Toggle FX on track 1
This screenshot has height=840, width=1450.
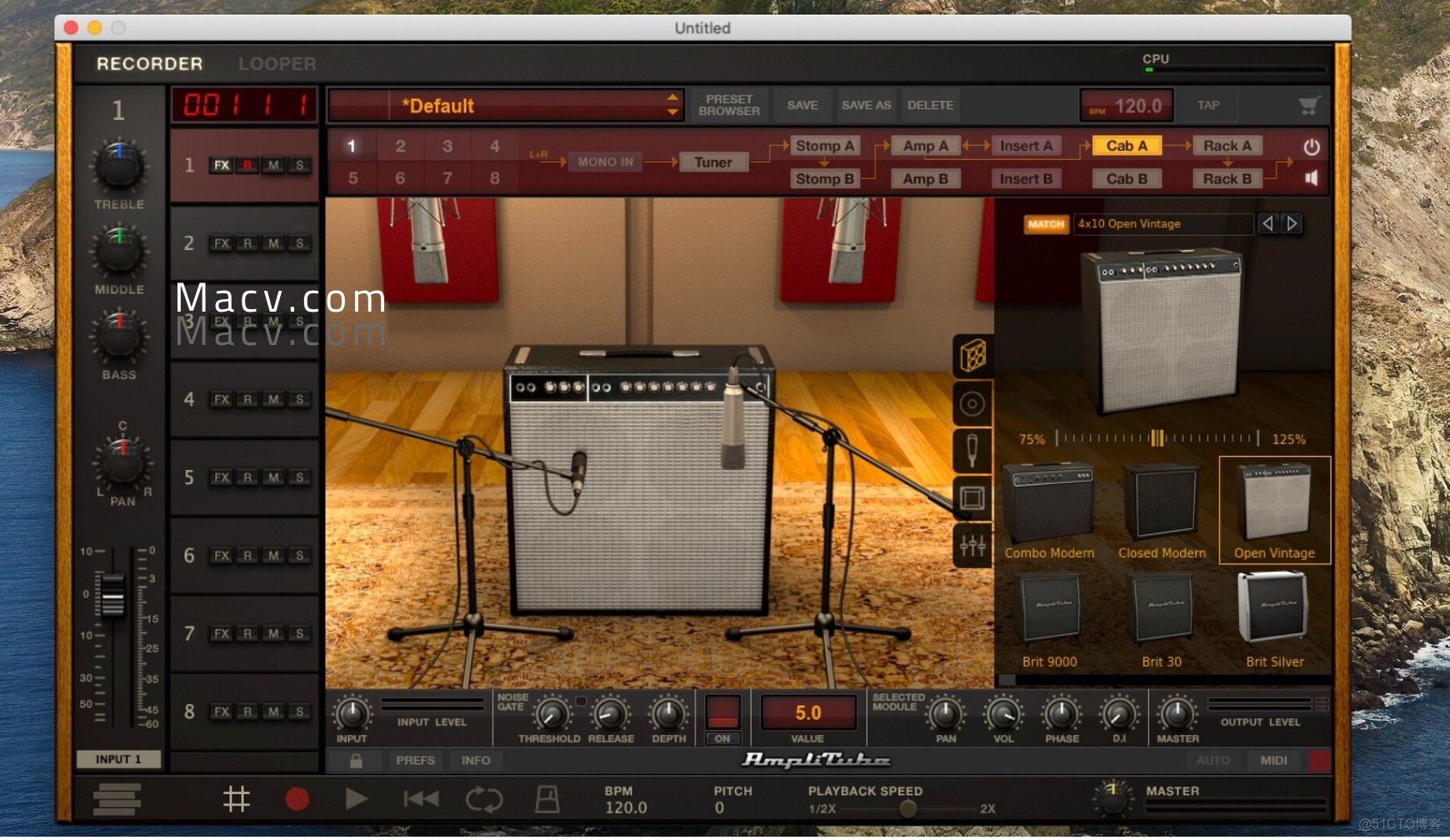(x=221, y=165)
